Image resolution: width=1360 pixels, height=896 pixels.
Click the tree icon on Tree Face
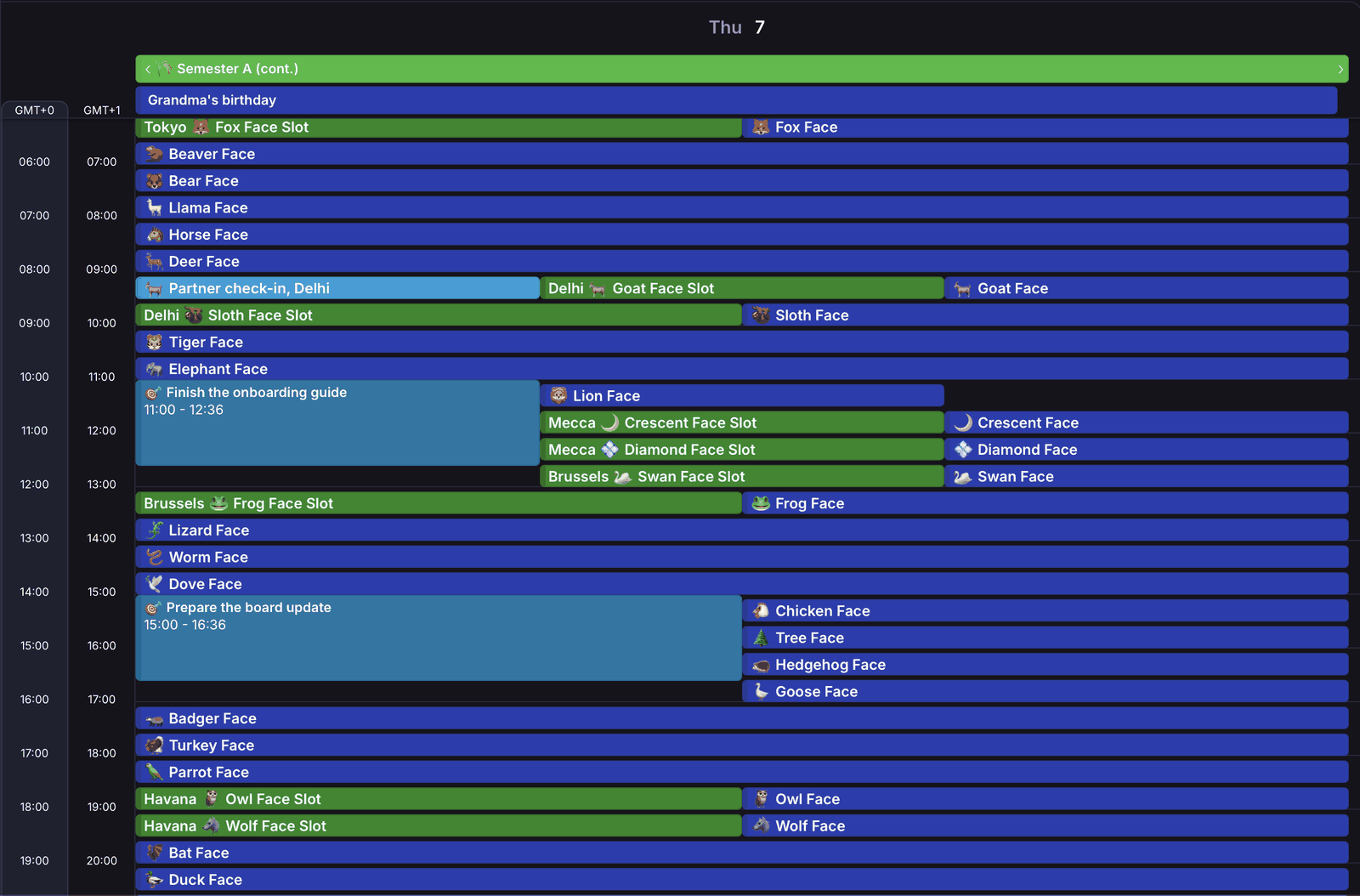[761, 638]
